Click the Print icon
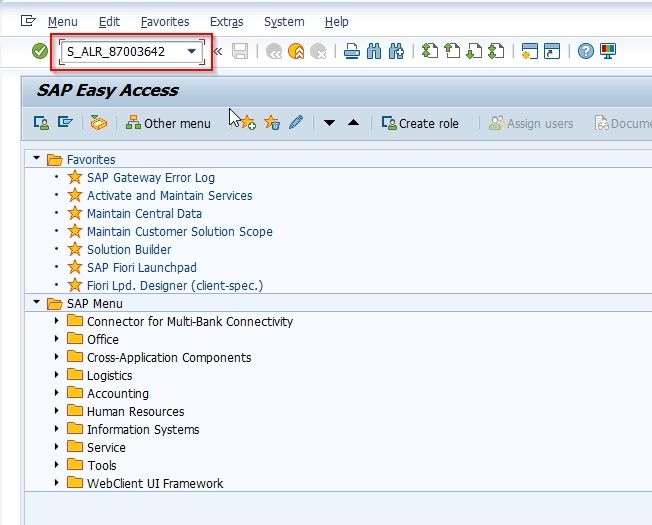This screenshot has width=652, height=525. 352,52
